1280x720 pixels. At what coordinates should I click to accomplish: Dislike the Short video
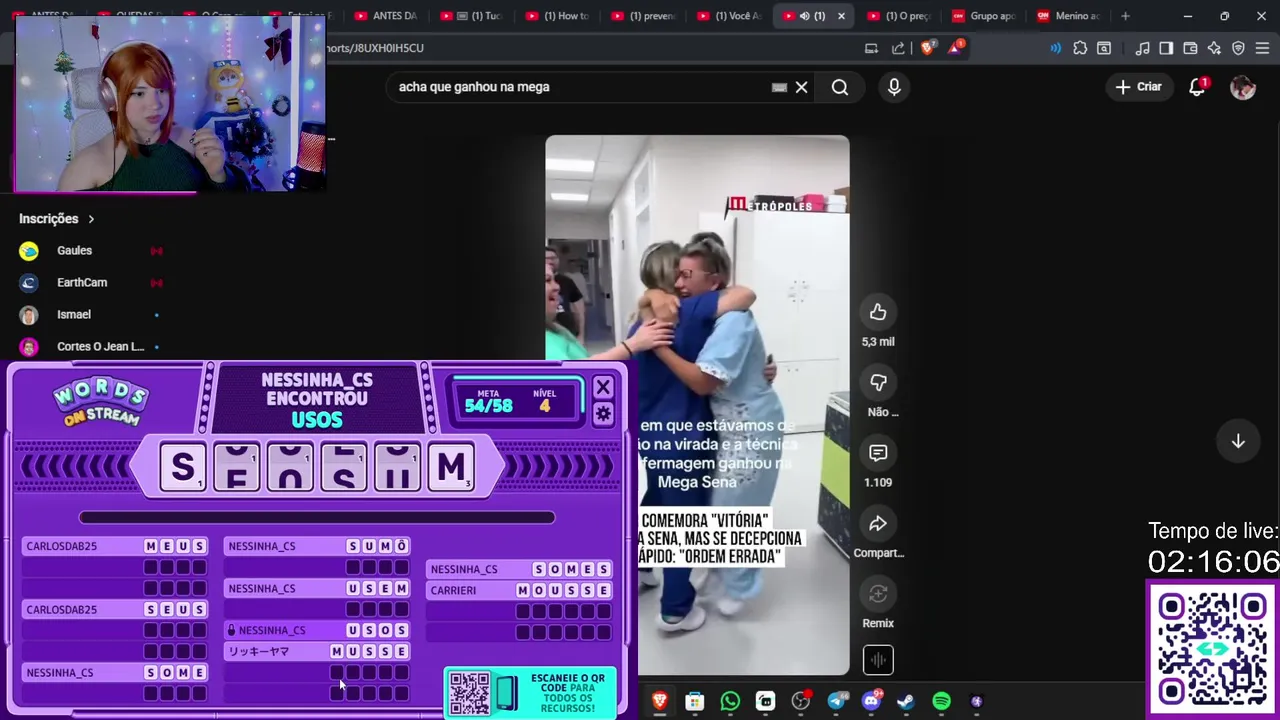click(x=878, y=383)
